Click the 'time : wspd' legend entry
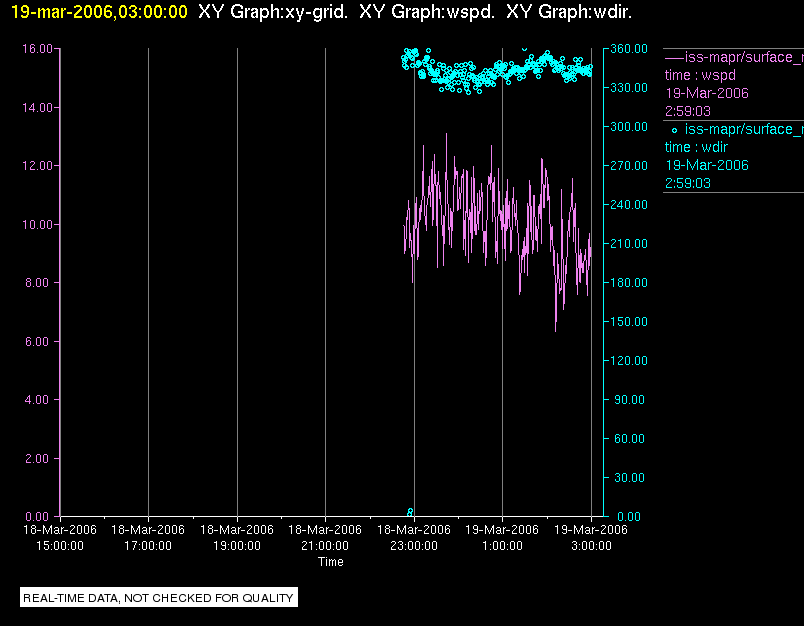The height and width of the screenshot is (626, 804). pos(700,75)
